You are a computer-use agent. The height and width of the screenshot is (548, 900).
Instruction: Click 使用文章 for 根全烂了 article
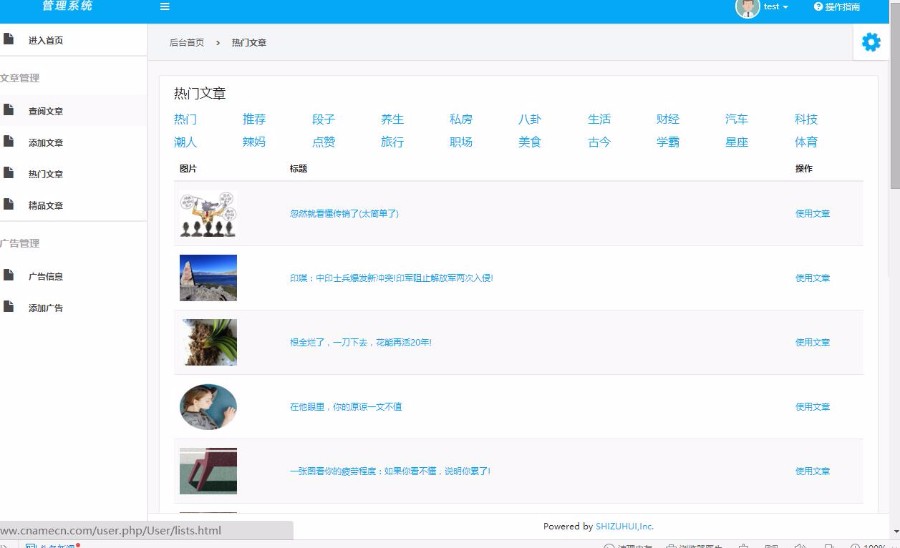pos(813,343)
